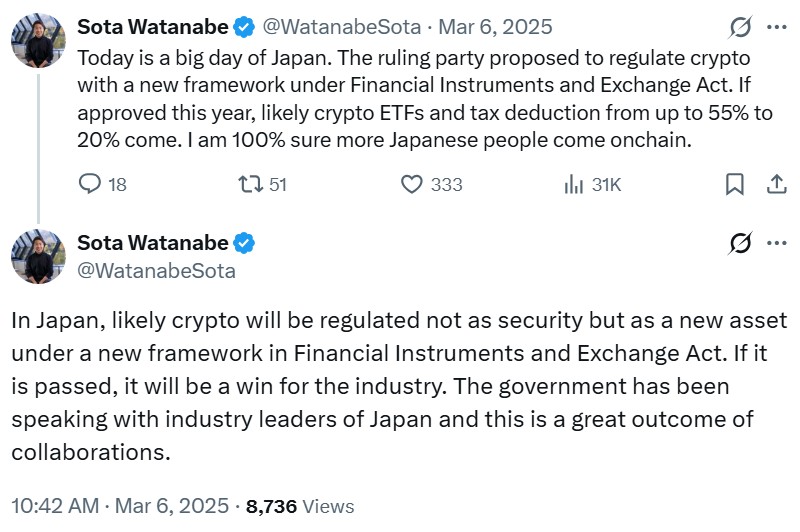Click the 8,736 Views count
The width and height of the screenshot is (800, 532).
[x=300, y=507]
